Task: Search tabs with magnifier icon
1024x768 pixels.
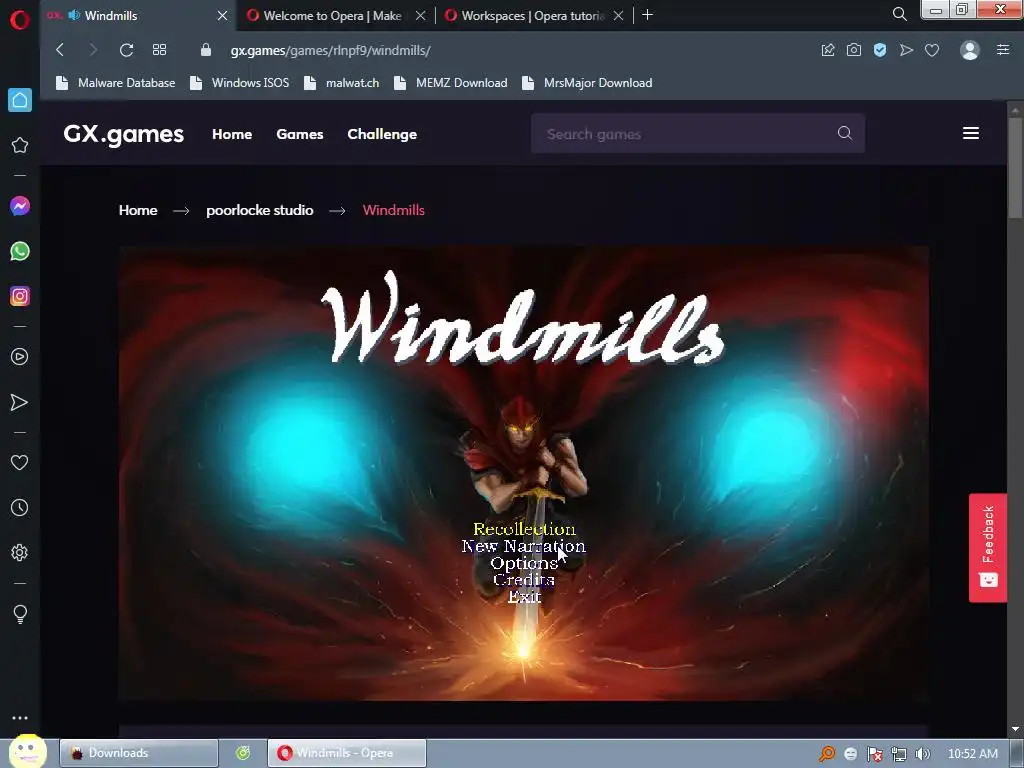Action: pos(899,14)
